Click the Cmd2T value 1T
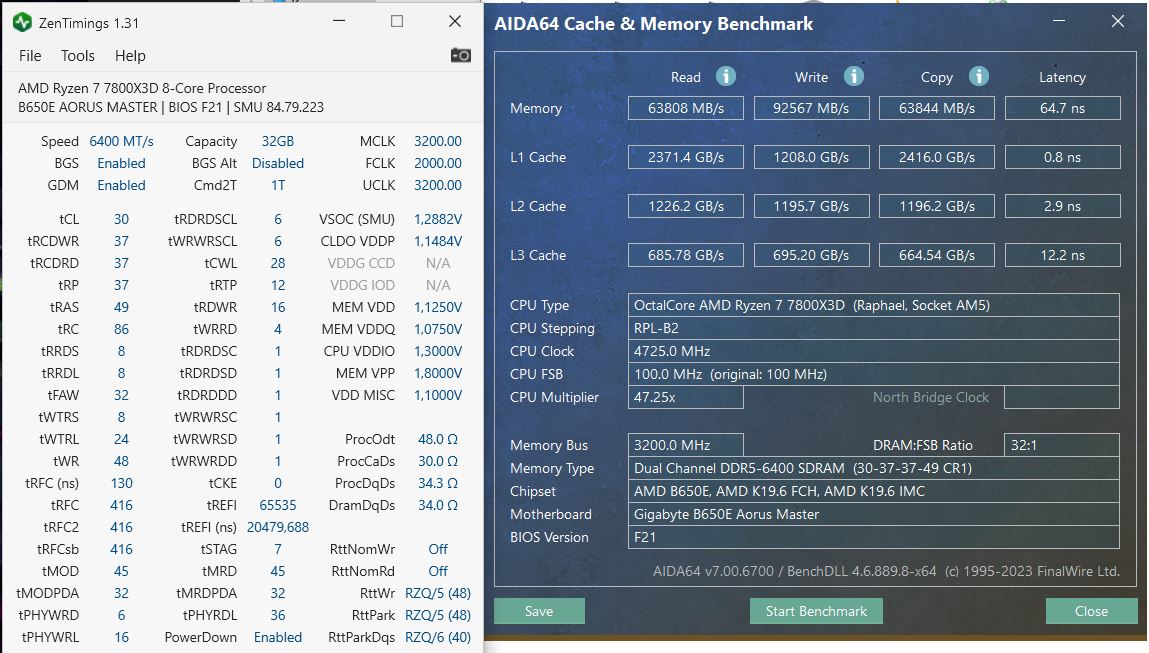Screen dimensions: 1149x653 tap(278, 185)
